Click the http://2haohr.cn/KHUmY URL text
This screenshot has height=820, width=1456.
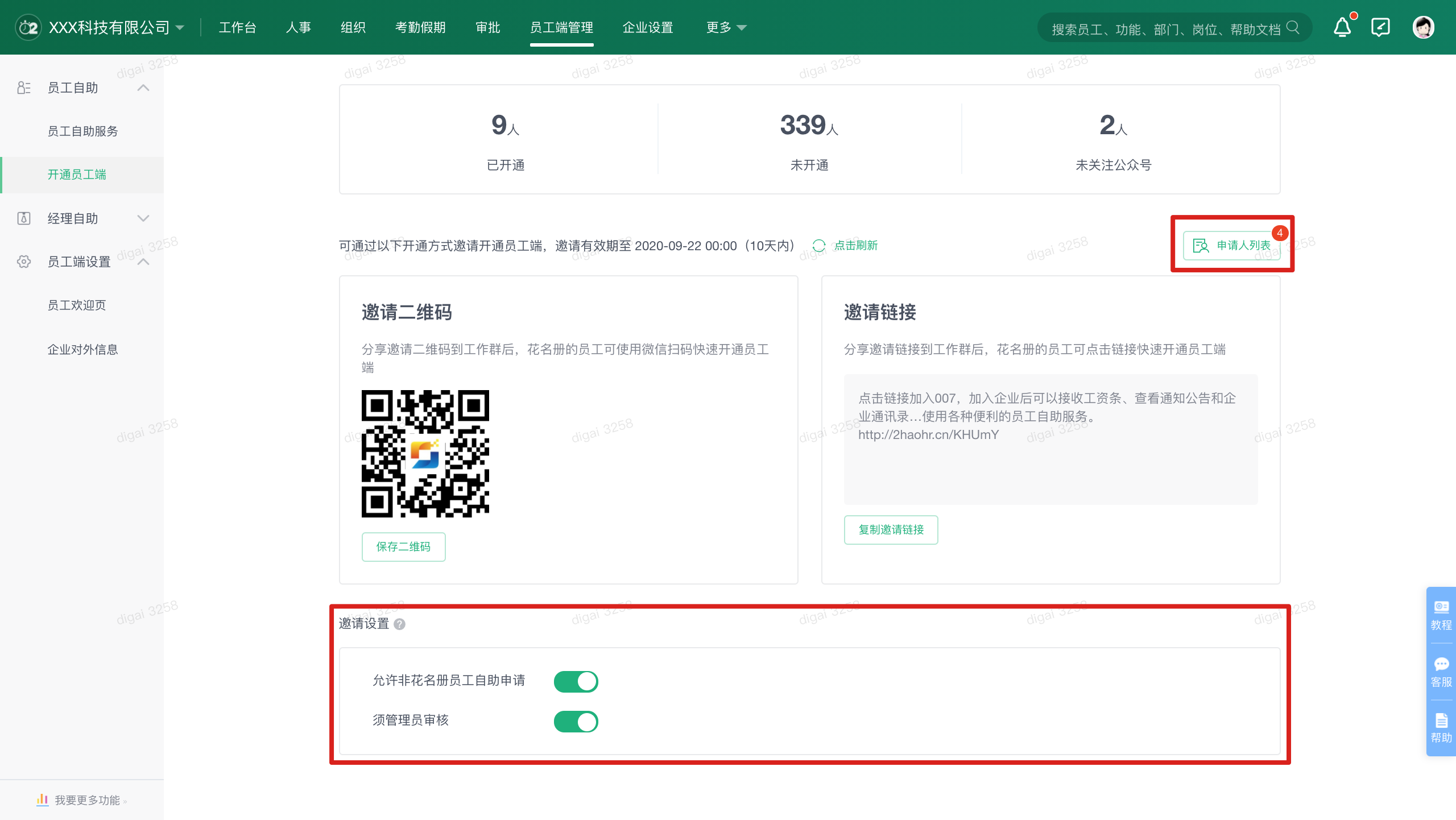click(928, 435)
